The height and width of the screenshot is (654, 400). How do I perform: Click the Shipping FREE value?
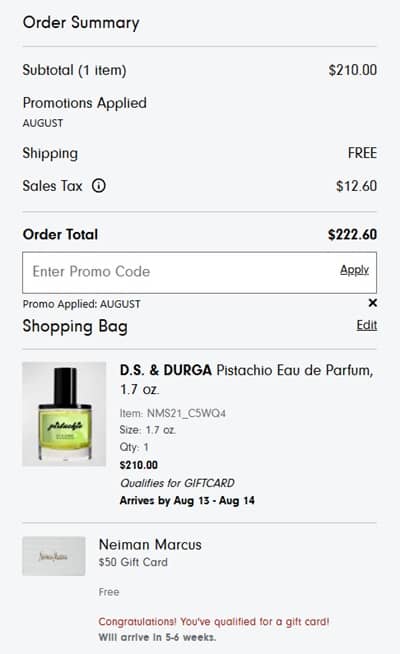(x=362, y=153)
